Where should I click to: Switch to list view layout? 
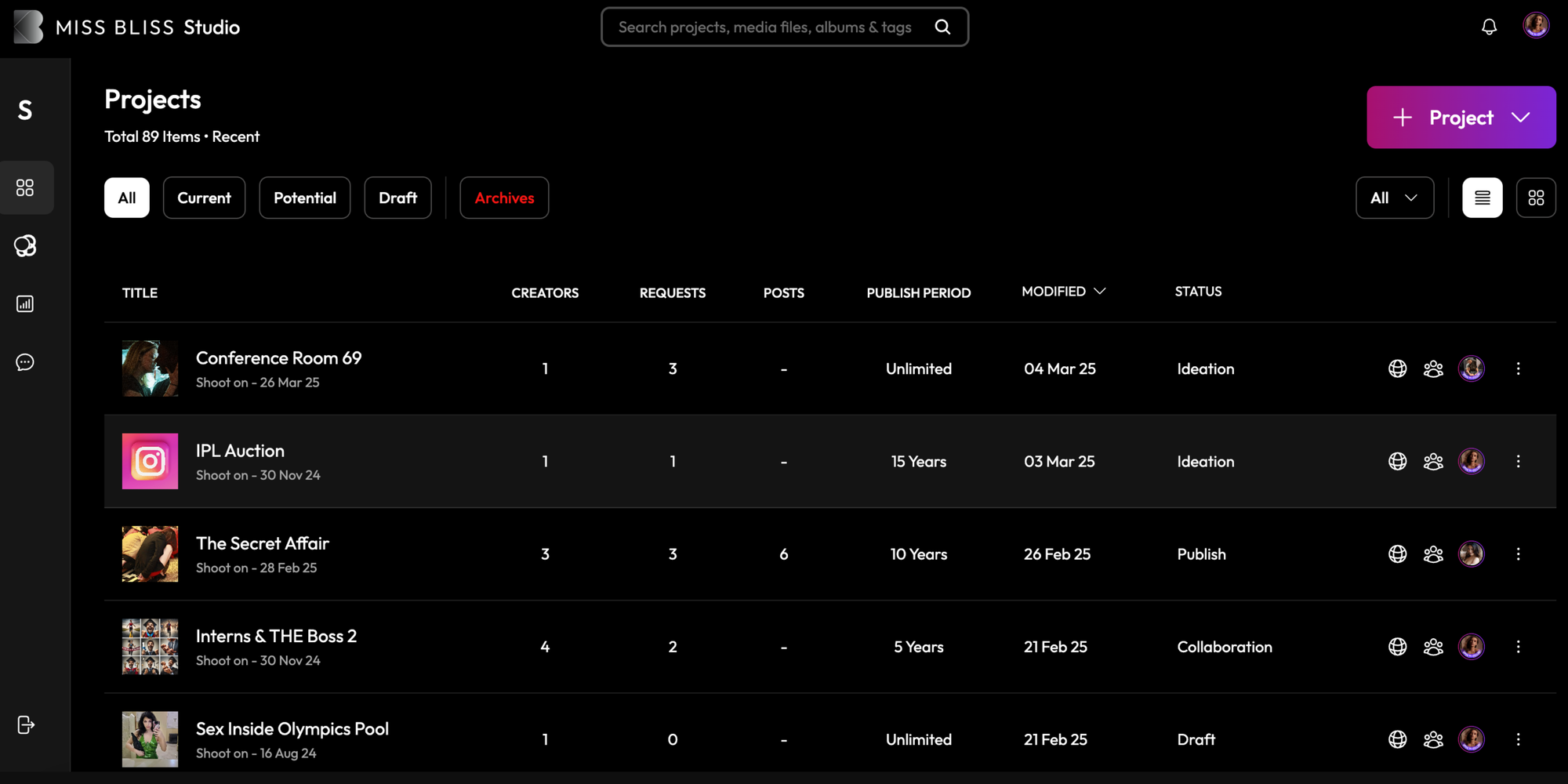(x=1482, y=198)
